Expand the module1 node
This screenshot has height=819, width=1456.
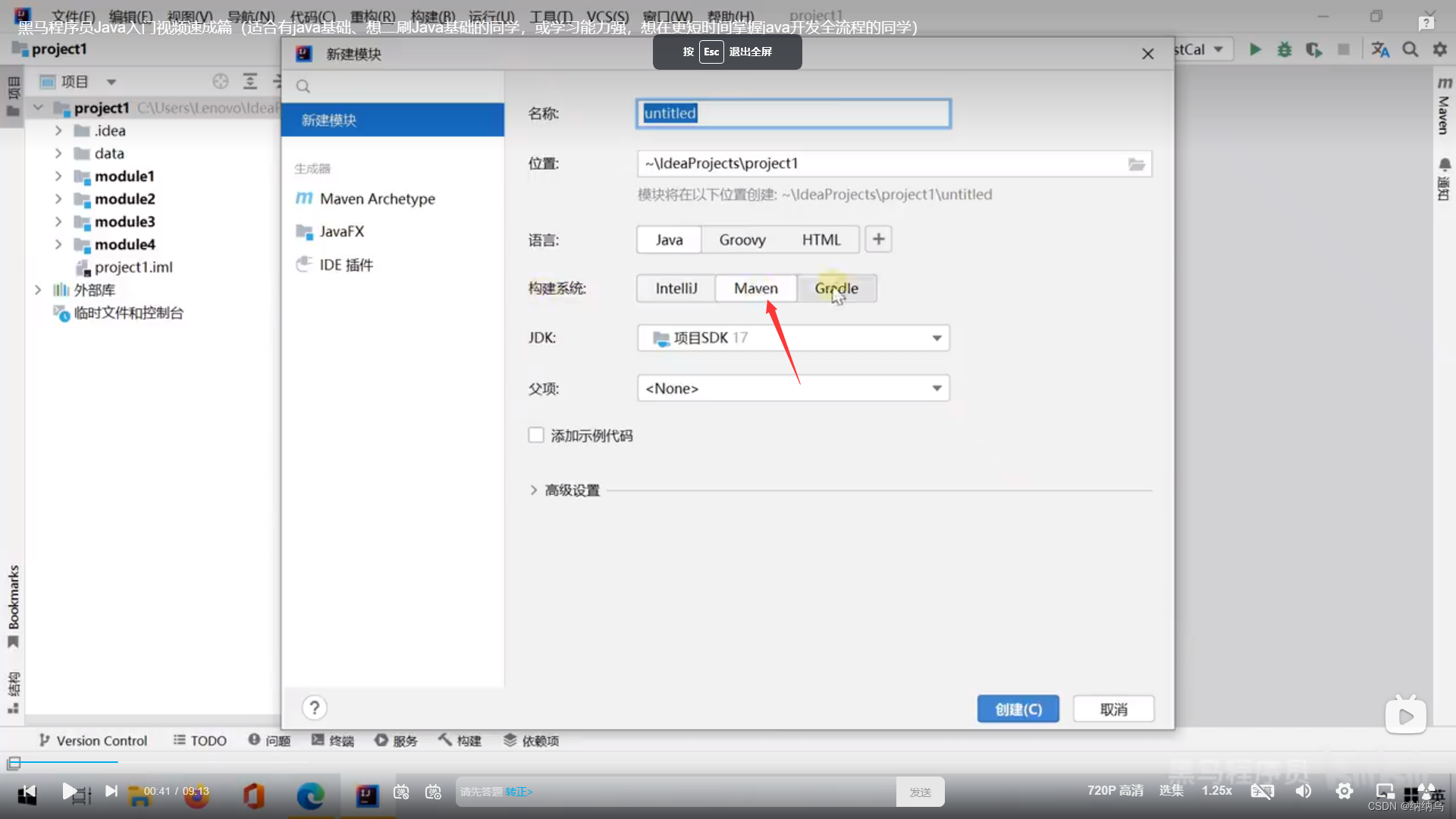58,176
